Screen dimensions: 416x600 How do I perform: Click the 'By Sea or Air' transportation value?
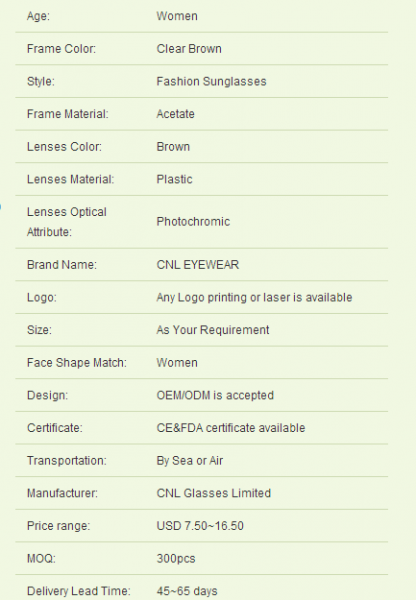tap(190, 460)
